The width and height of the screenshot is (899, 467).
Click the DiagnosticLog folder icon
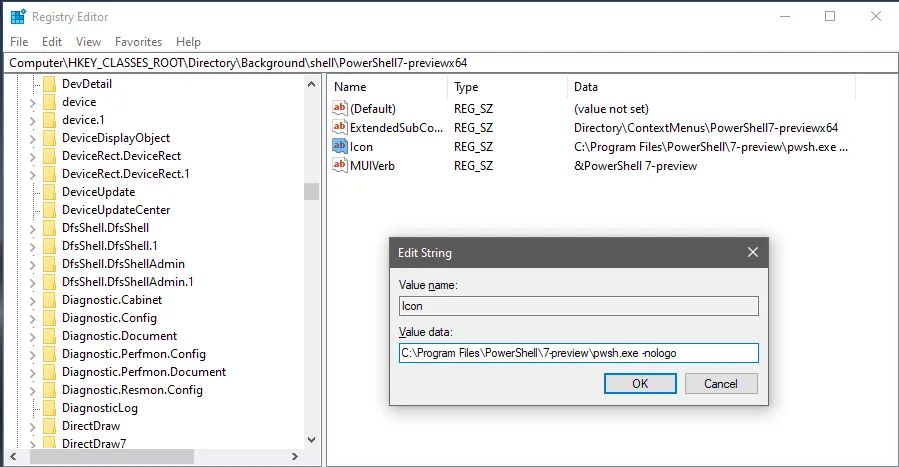(49, 408)
